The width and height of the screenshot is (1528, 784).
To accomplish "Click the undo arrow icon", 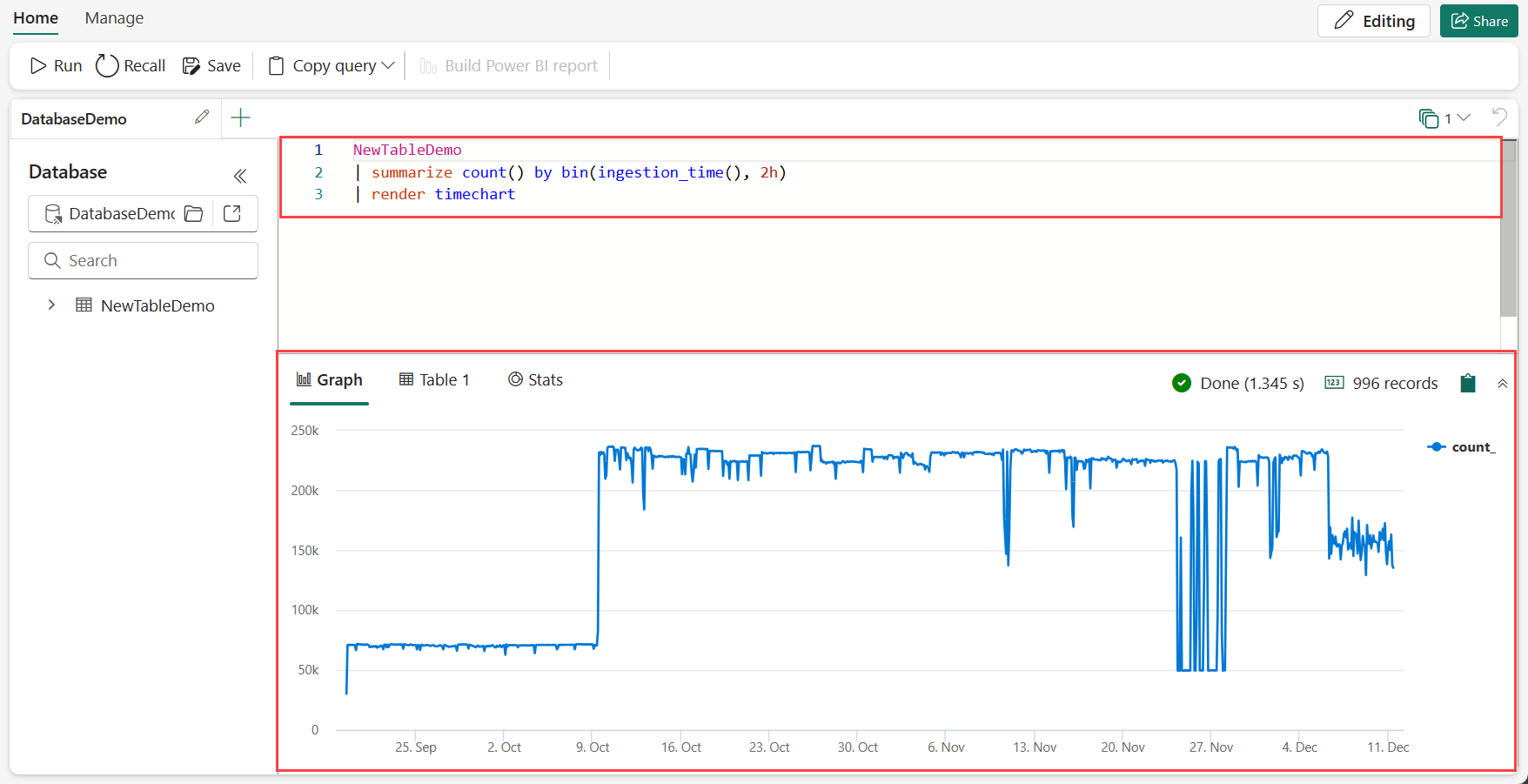I will tap(1499, 117).
